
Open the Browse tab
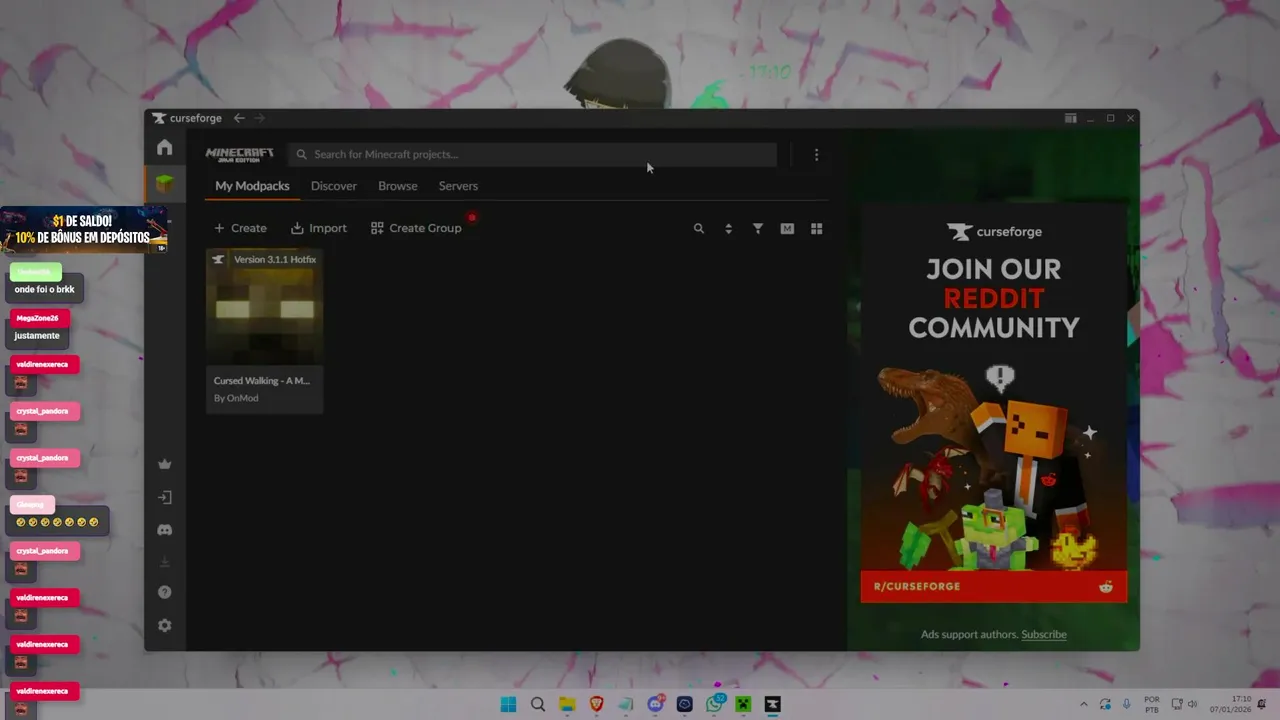pos(397,186)
